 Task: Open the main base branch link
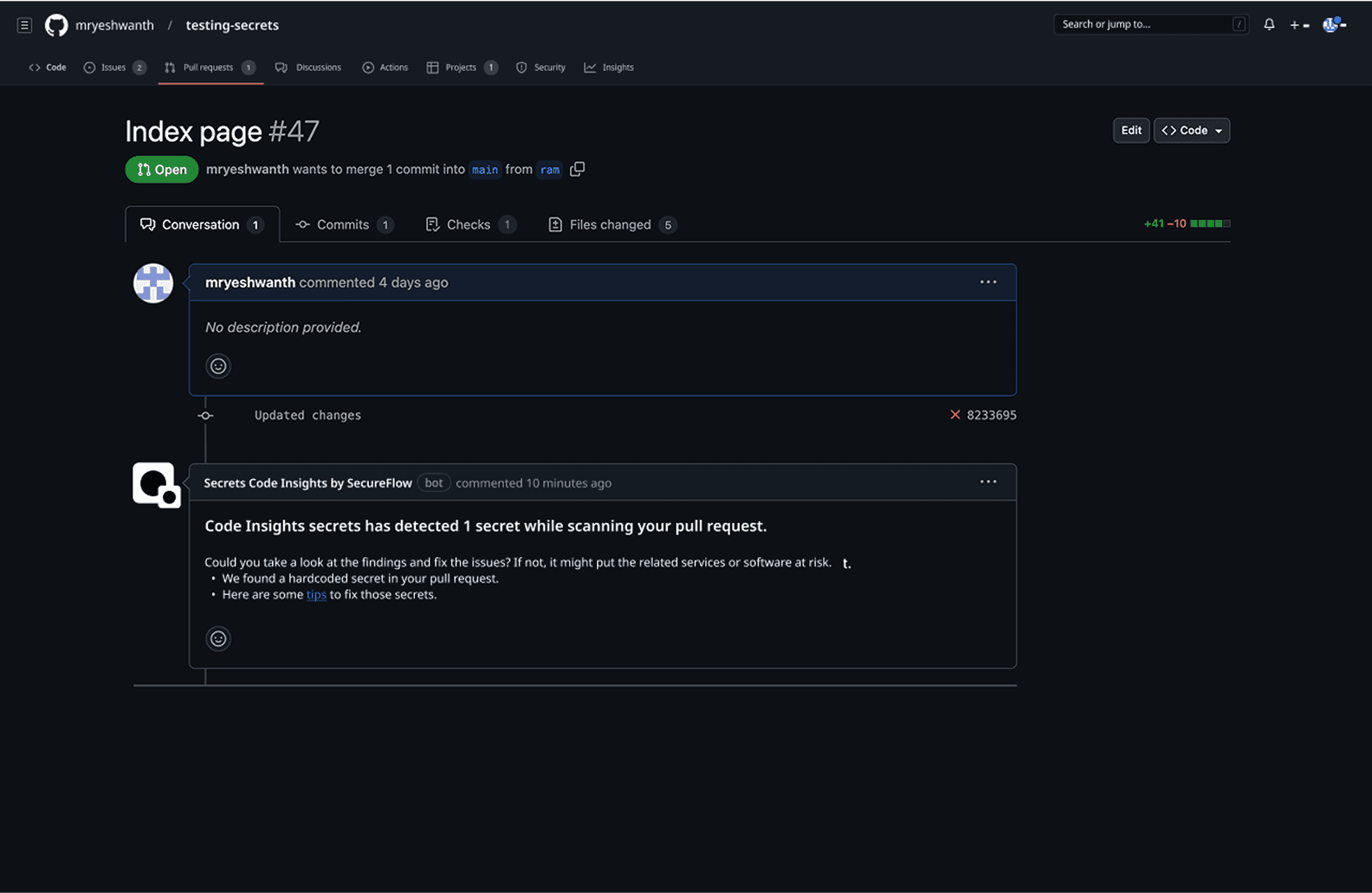[x=485, y=170]
